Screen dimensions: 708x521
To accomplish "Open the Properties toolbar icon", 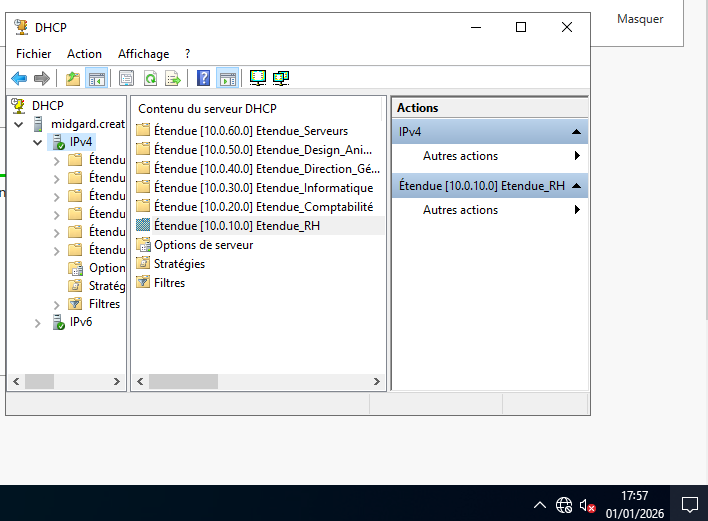I will [126, 78].
